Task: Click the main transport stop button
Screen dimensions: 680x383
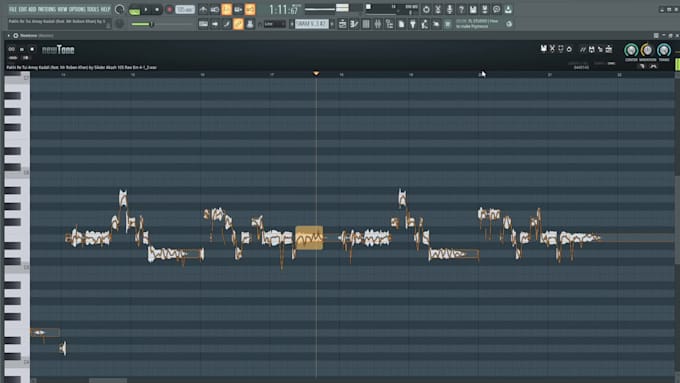Action: (157, 10)
